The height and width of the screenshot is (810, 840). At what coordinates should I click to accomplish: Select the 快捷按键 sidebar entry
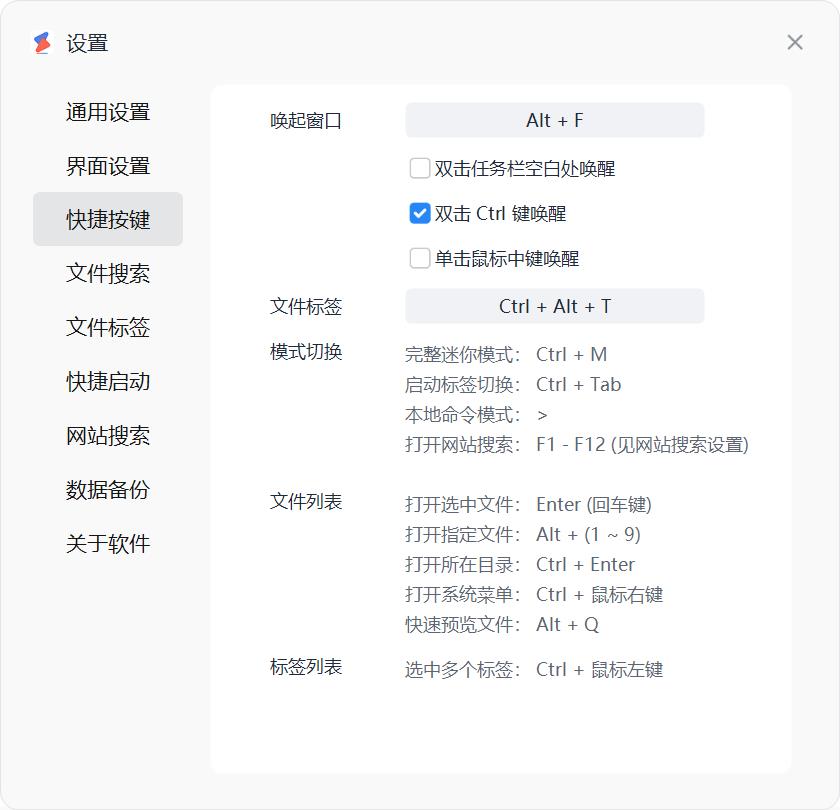tap(107, 219)
